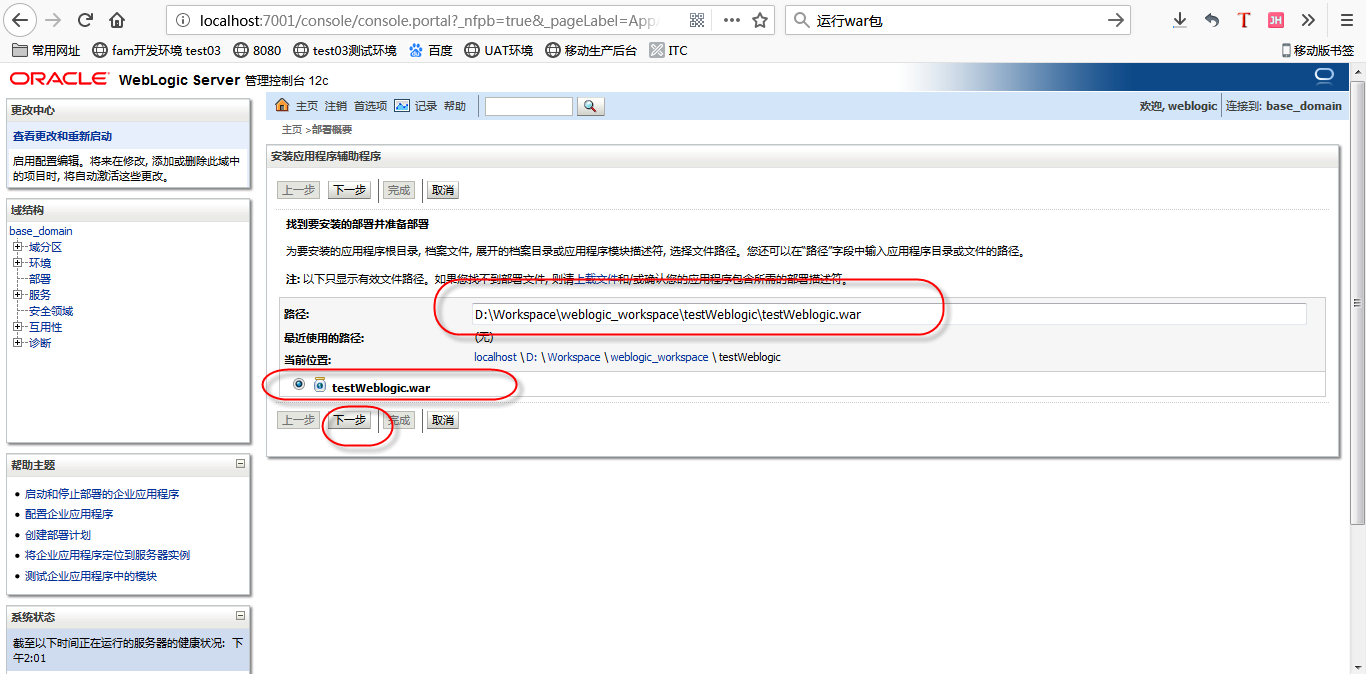This screenshot has width=1366, height=674.
Task: Click 查看更改和重新启动 link
Action: click(62, 136)
